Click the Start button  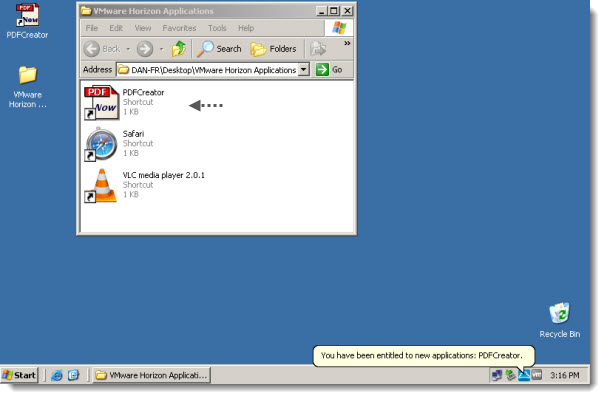pyautogui.click(x=19, y=375)
